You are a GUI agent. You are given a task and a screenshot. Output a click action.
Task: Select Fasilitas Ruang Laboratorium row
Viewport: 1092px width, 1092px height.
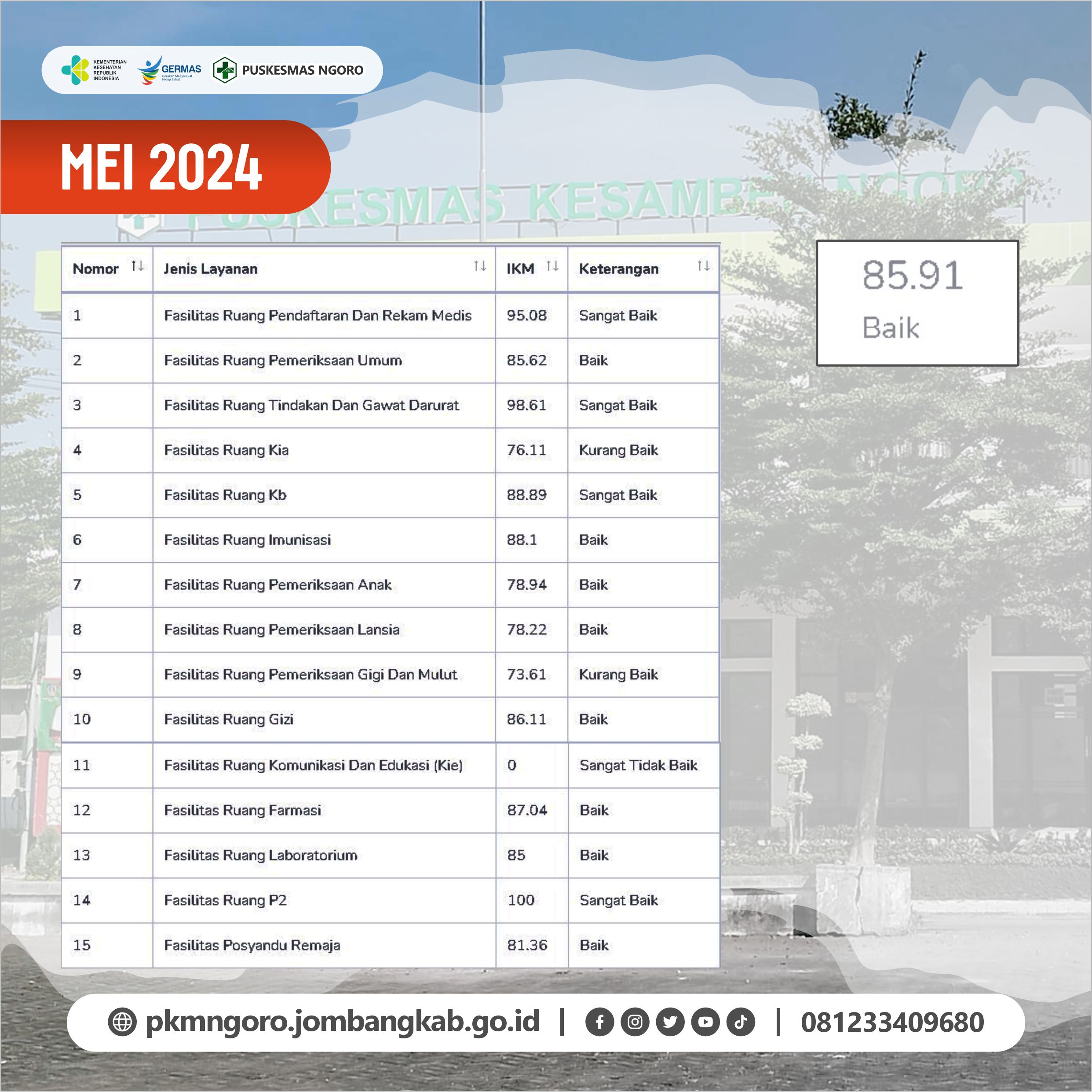(390, 855)
